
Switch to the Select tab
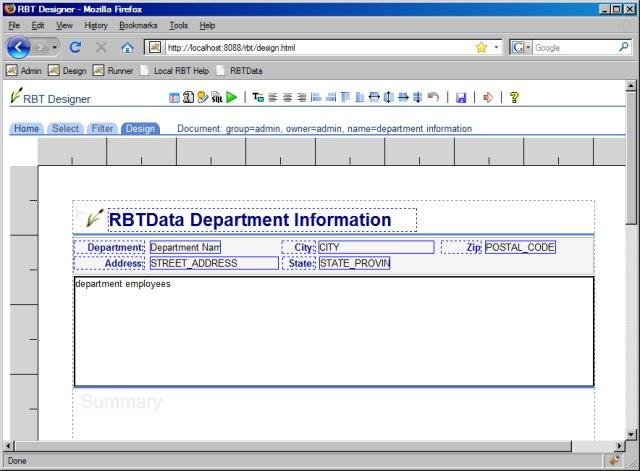pyautogui.click(x=65, y=129)
